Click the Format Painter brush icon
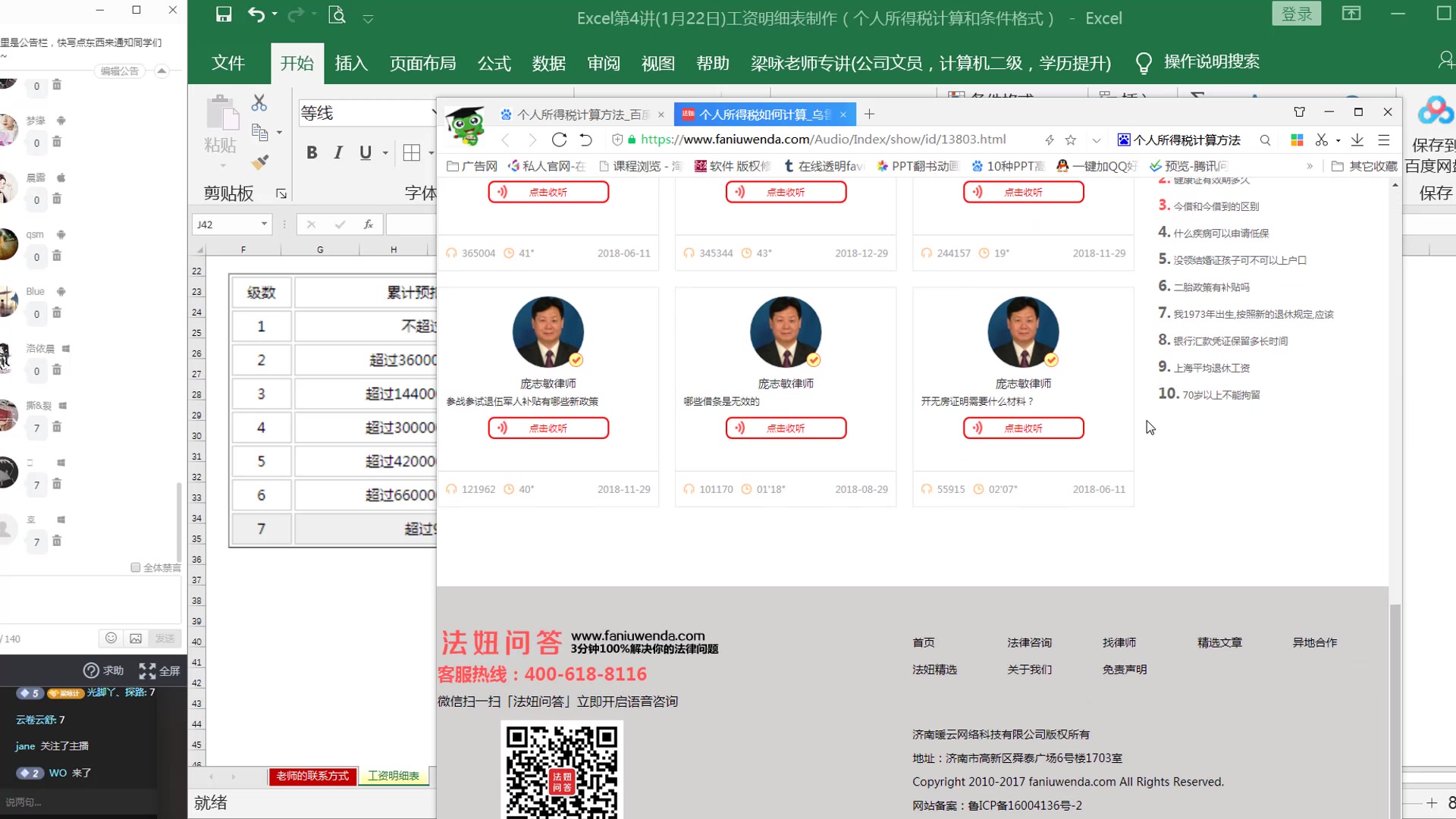 point(259,162)
